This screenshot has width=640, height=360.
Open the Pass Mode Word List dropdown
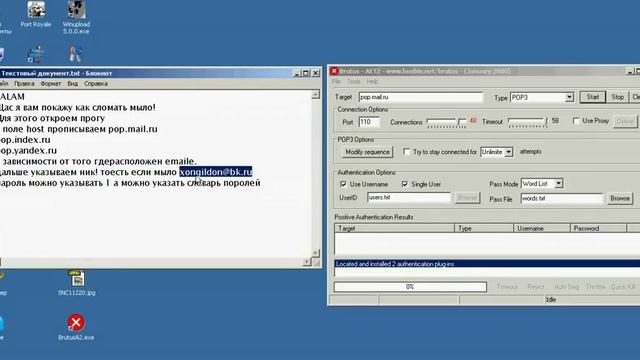(558, 184)
